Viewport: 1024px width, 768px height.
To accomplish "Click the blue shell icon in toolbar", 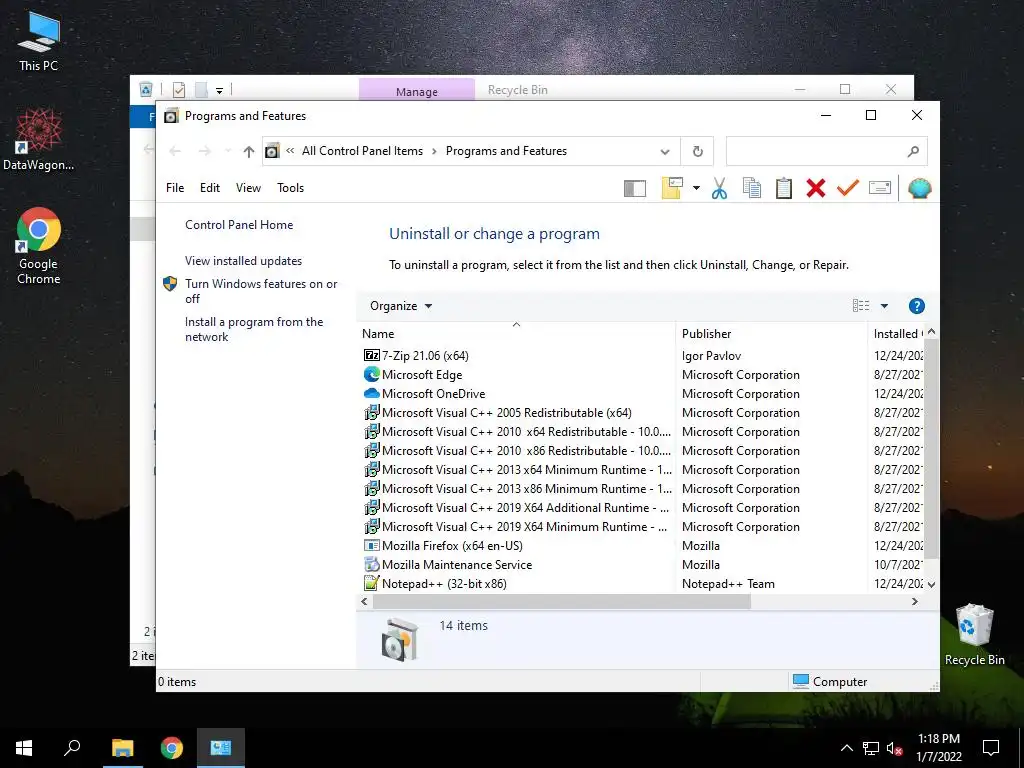I will click(x=920, y=188).
